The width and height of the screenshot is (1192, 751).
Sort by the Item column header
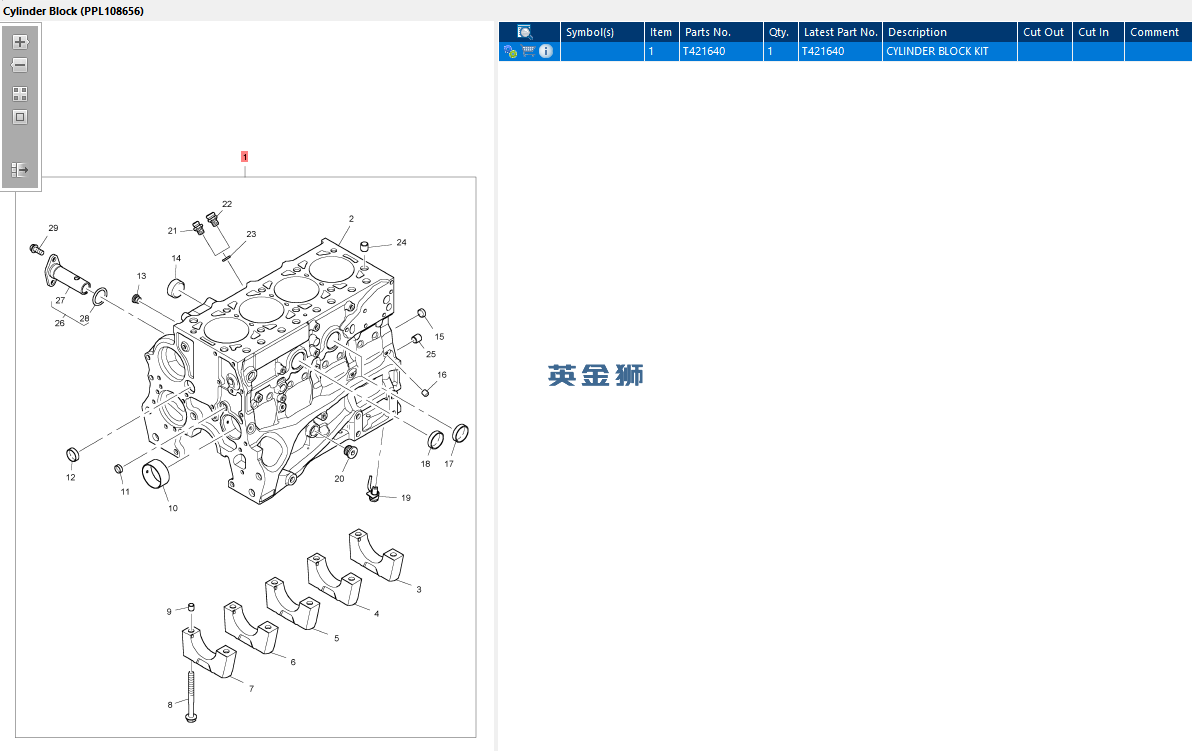point(661,32)
